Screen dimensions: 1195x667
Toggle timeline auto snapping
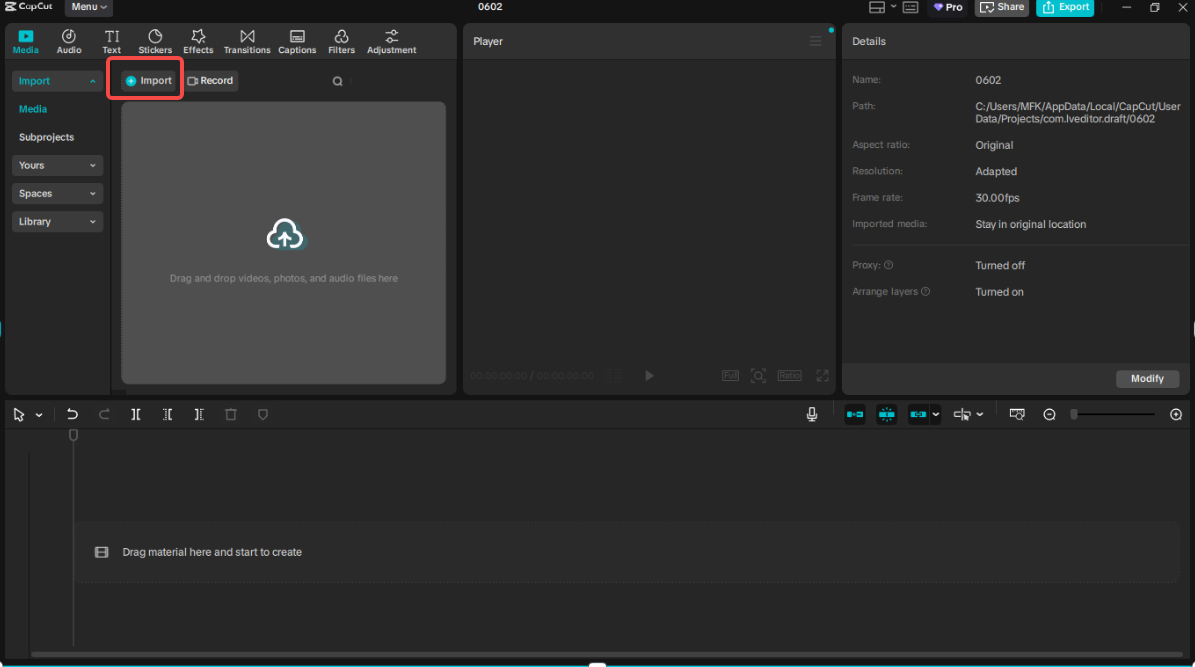[887, 414]
